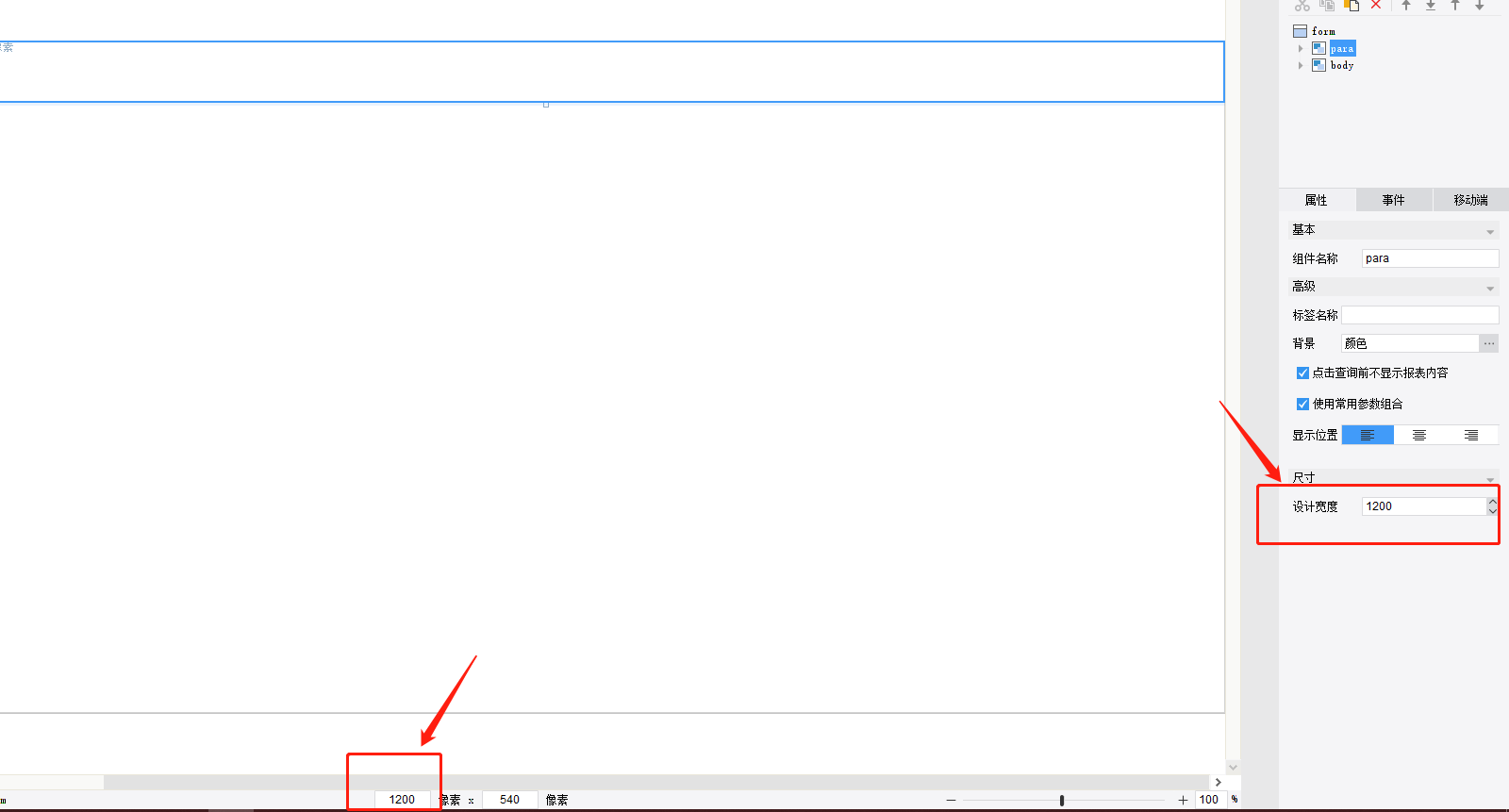
Task: Click the zoom in plus button
Action: point(1183,800)
